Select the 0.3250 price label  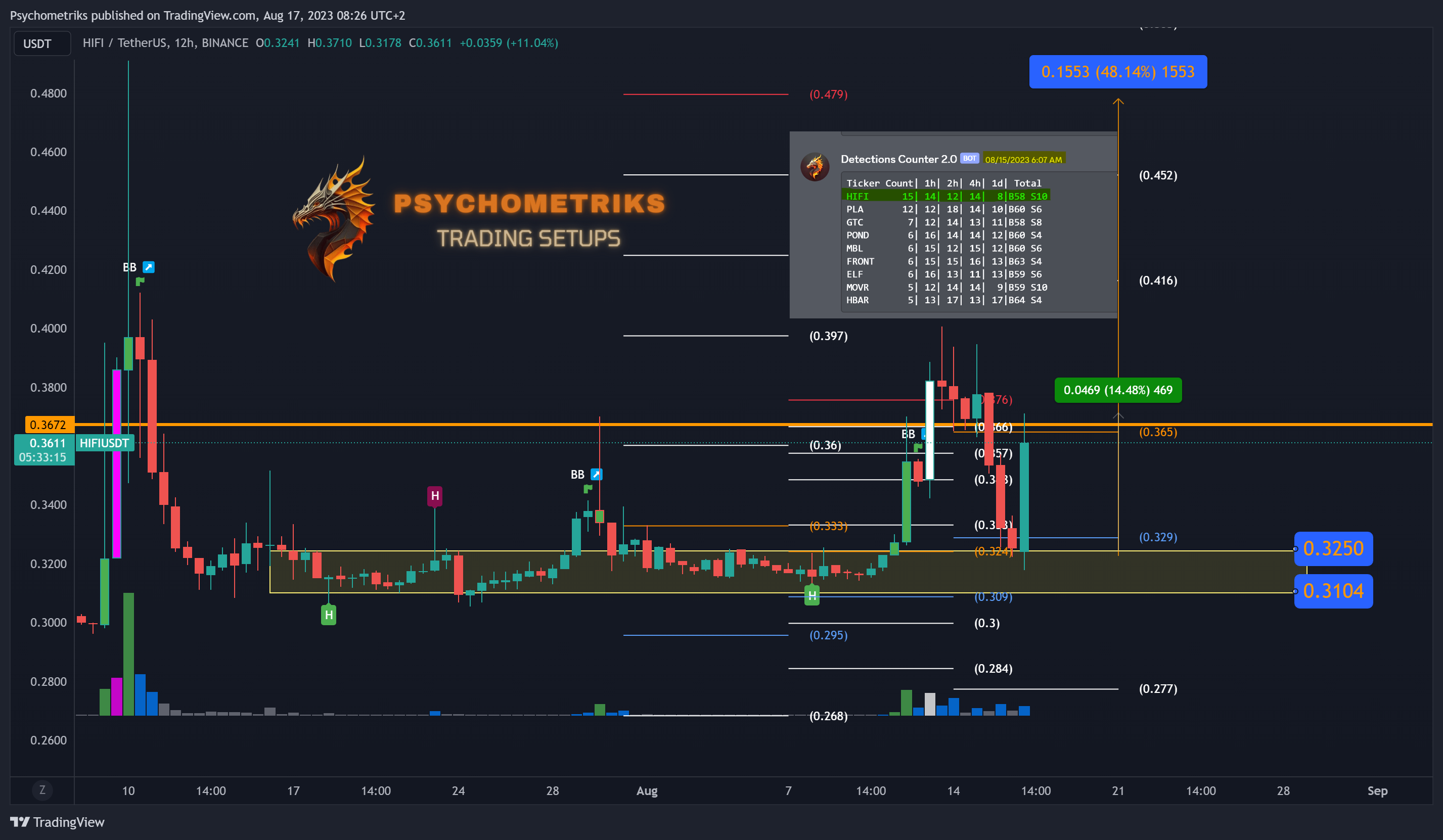1333,548
